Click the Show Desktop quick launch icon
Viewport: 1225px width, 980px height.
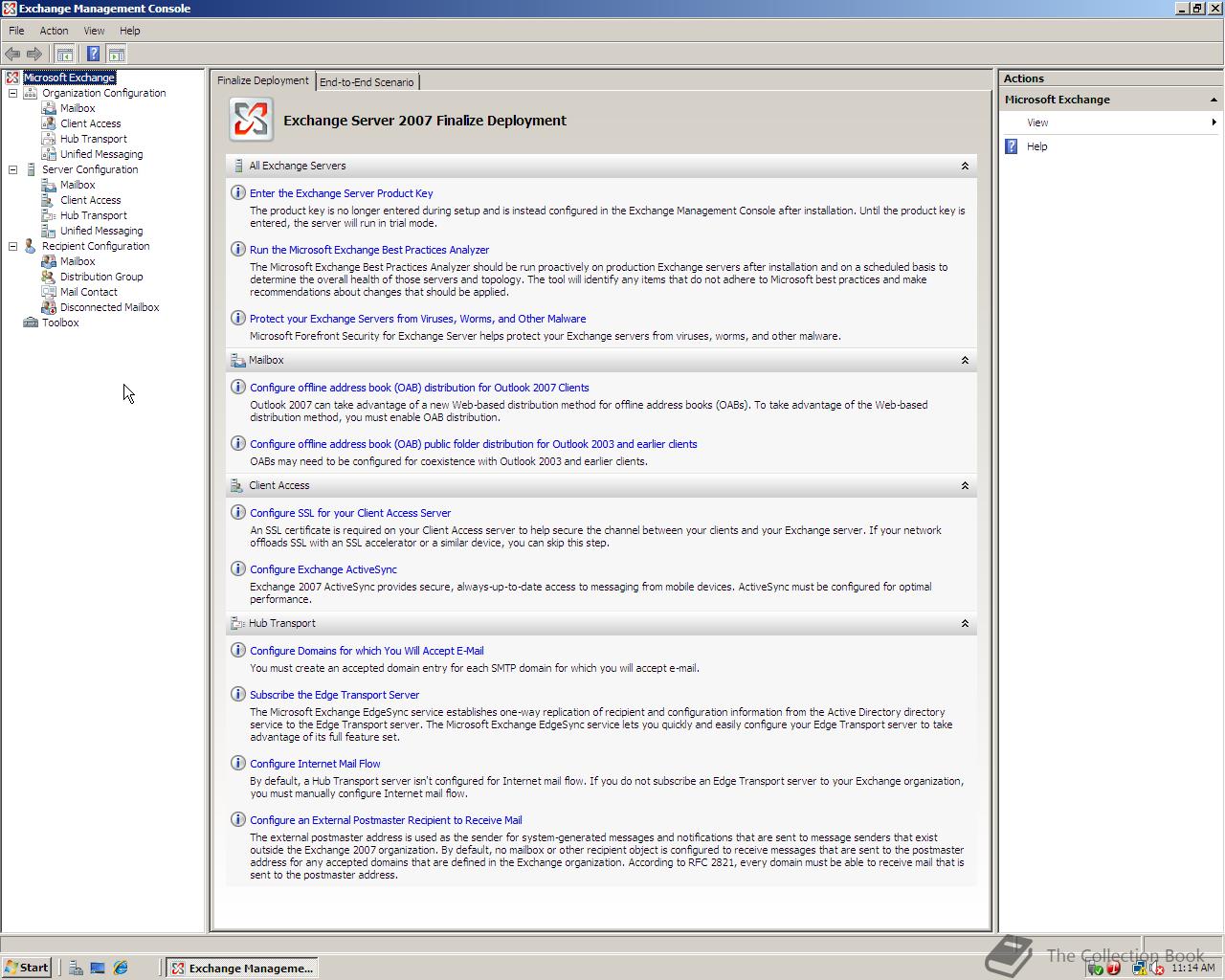point(98,968)
